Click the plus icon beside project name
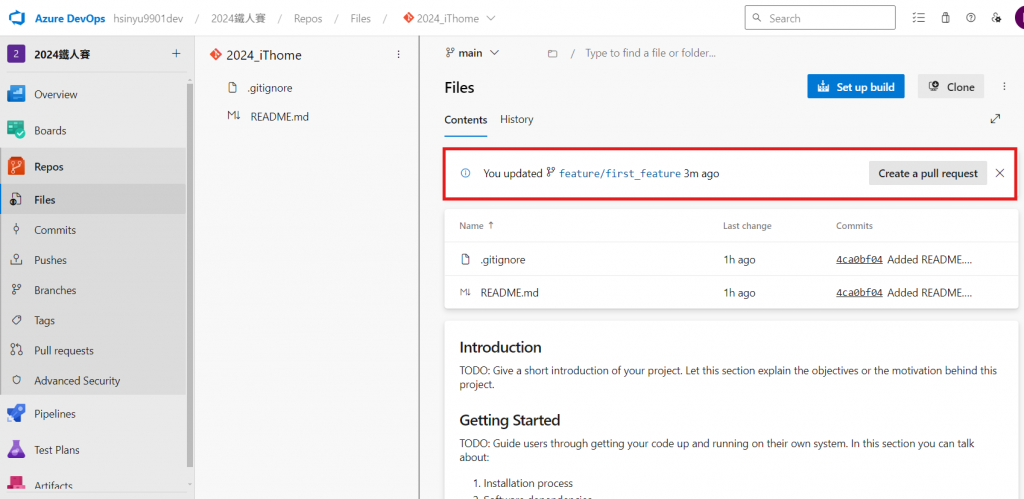Image resolution: width=1024 pixels, height=499 pixels. 176,54
